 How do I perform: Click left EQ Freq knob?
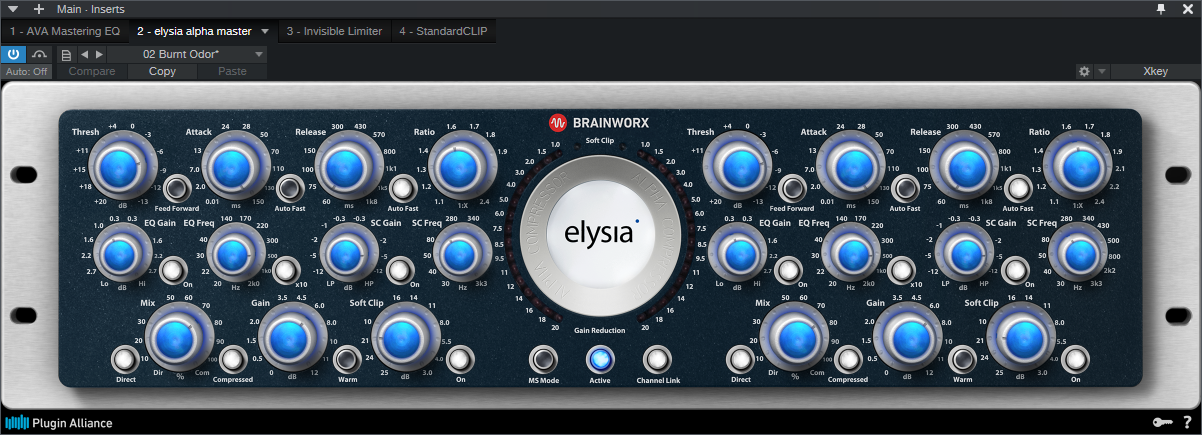[x=238, y=255]
